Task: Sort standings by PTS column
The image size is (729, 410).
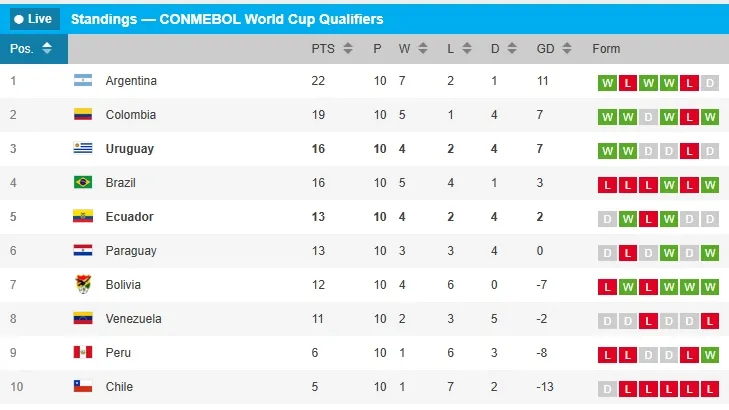Action: pos(332,49)
